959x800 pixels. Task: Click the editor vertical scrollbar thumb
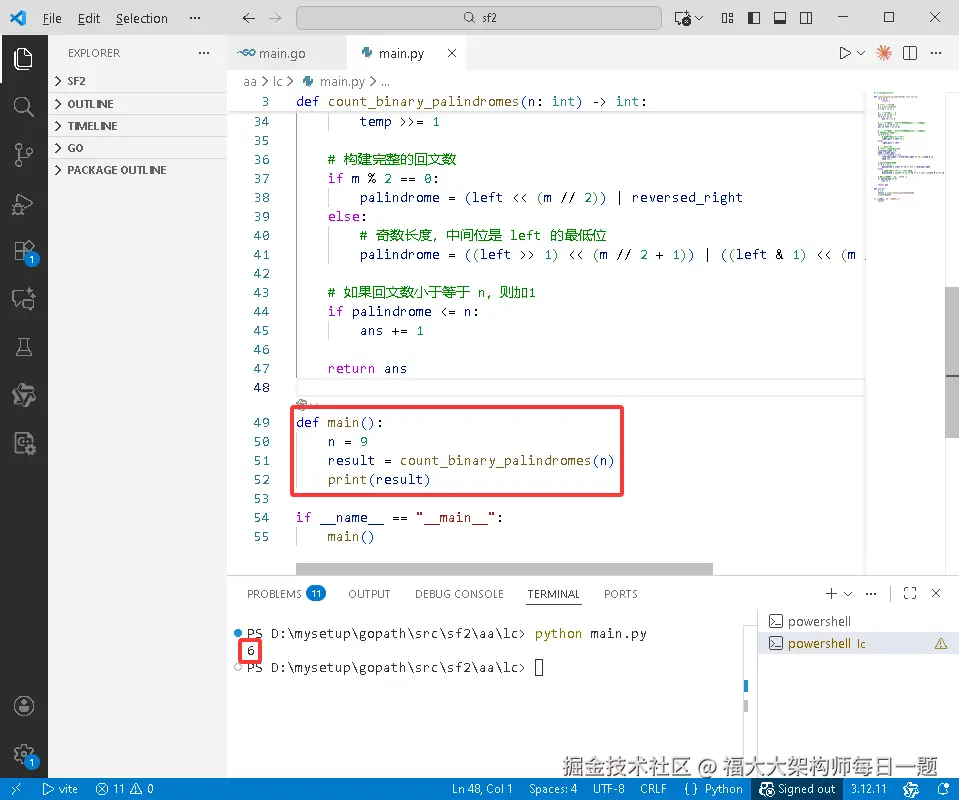(x=952, y=362)
